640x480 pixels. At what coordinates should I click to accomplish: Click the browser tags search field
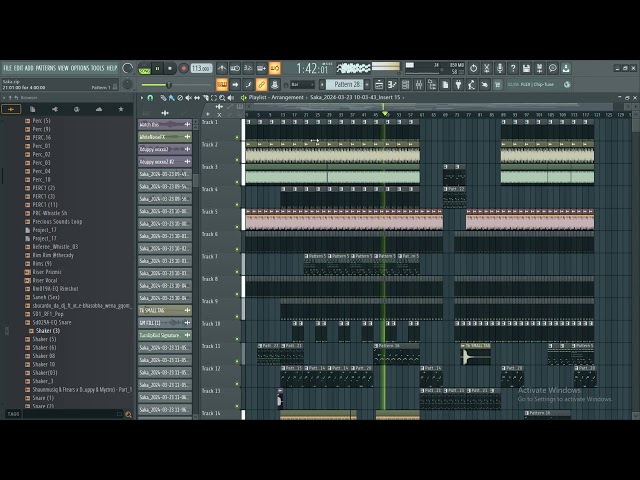tap(72, 414)
